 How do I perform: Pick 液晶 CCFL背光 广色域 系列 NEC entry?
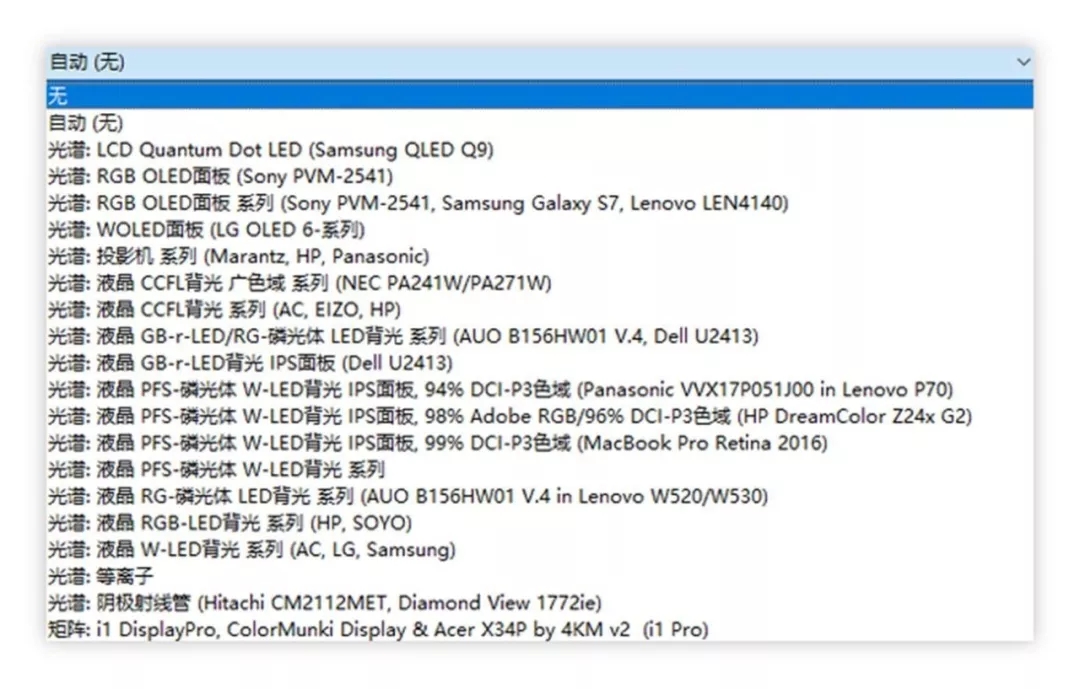(x=300, y=283)
